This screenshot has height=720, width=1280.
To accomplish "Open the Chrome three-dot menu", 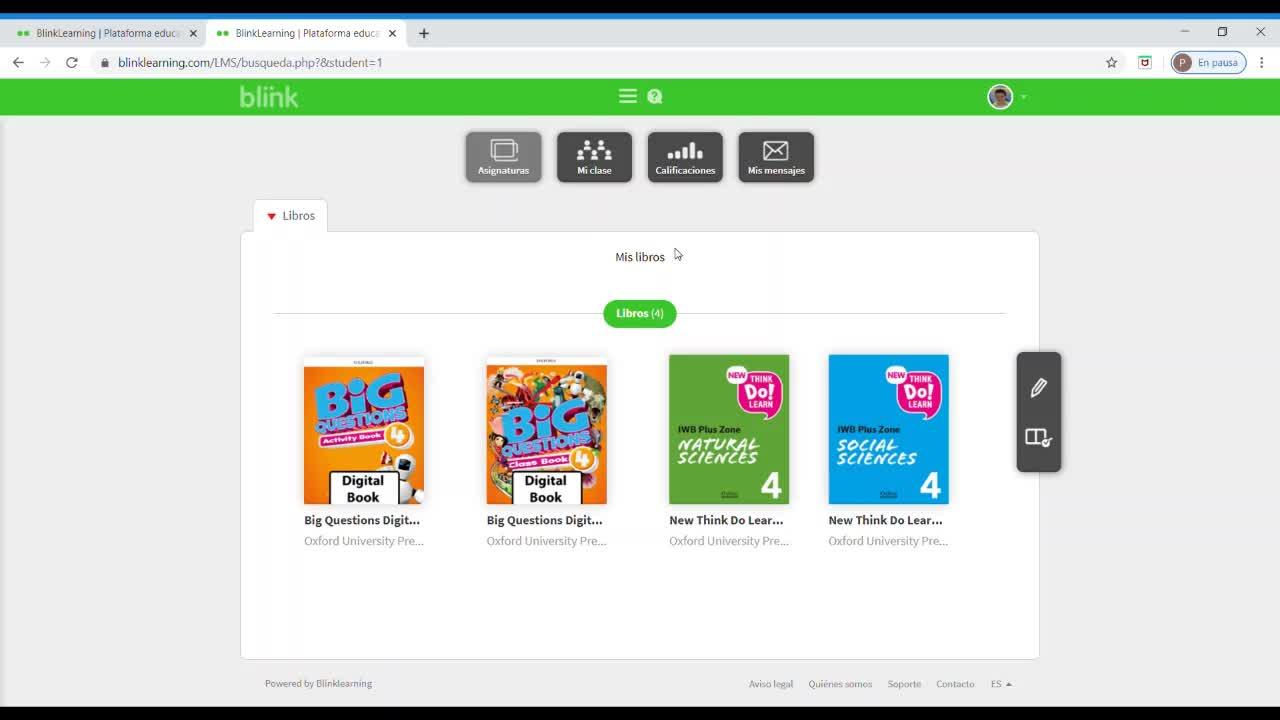I will (1262, 62).
